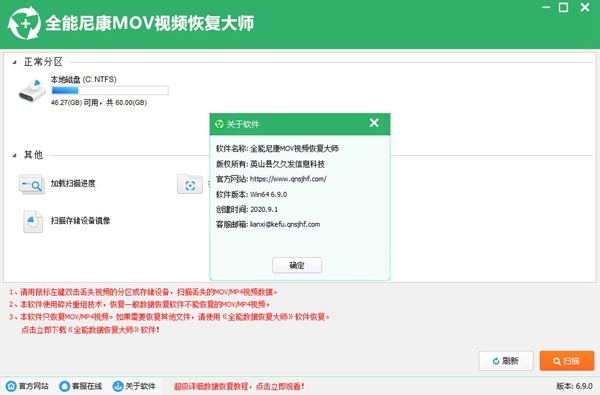Select the local disk C: drive icon
This screenshot has height=395, width=600.
[33, 91]
